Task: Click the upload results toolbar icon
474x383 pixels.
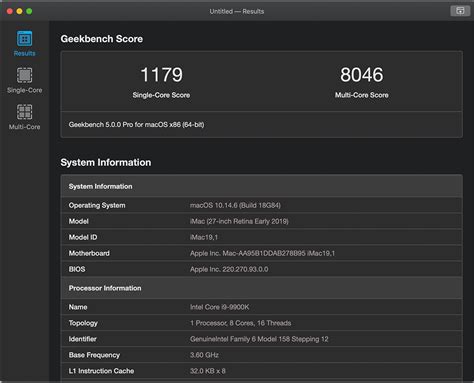Action: click(460, 11)
